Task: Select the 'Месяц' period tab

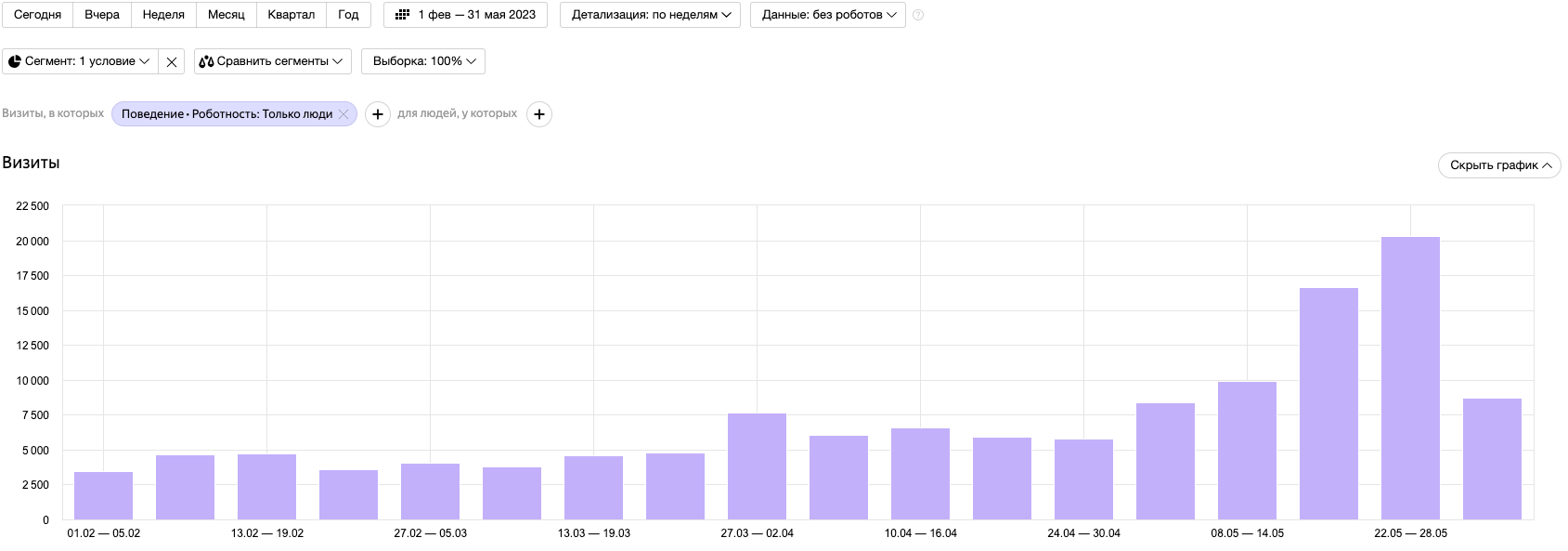Action: click(x=226, y=15)
